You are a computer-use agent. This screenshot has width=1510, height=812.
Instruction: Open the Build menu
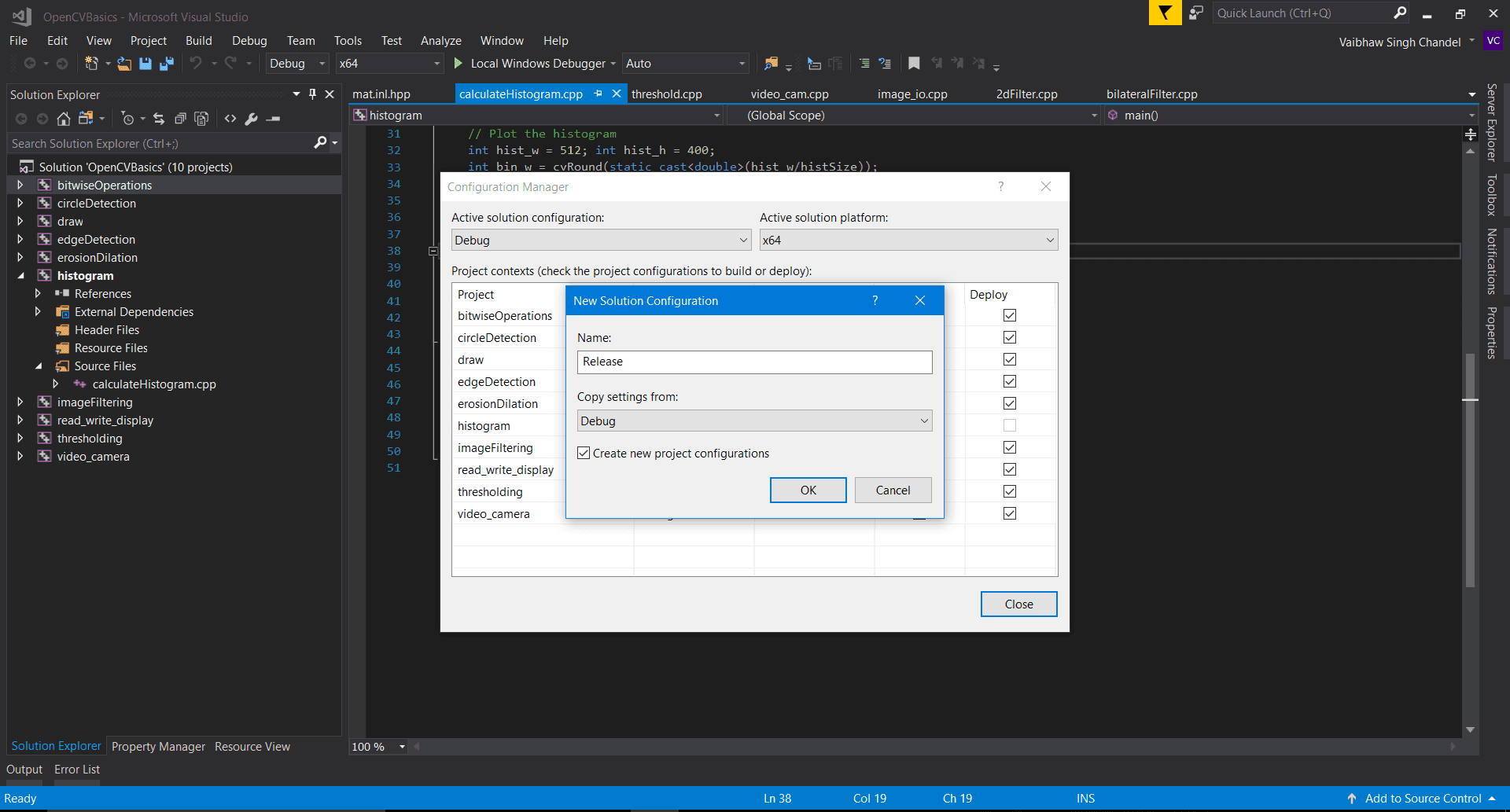pos(198,41)
